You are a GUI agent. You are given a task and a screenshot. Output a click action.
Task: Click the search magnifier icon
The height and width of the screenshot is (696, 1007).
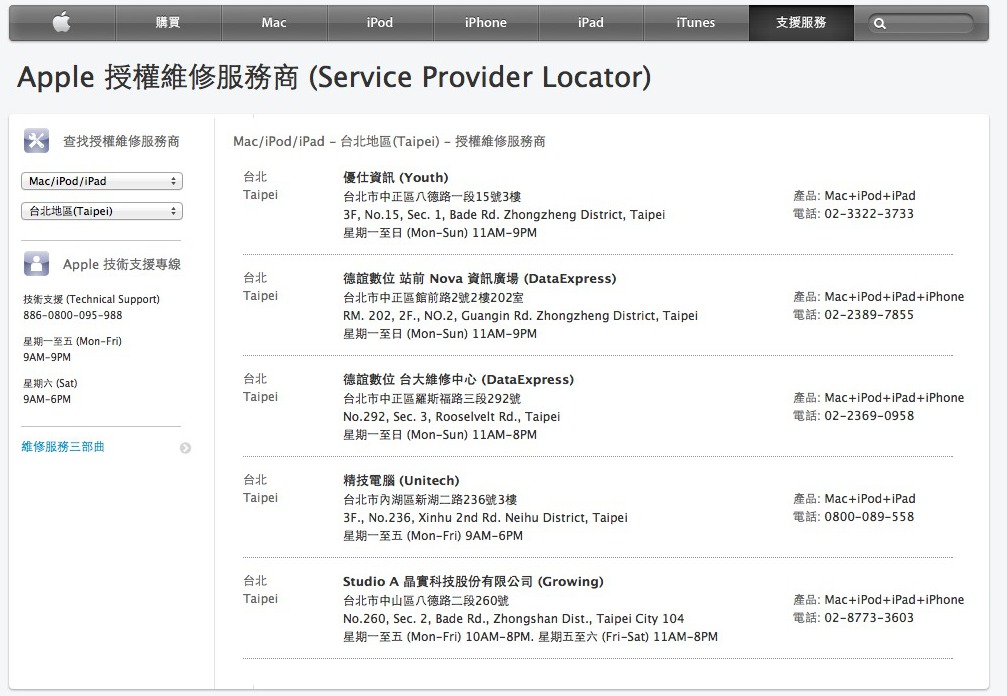(x=880, y=24)
